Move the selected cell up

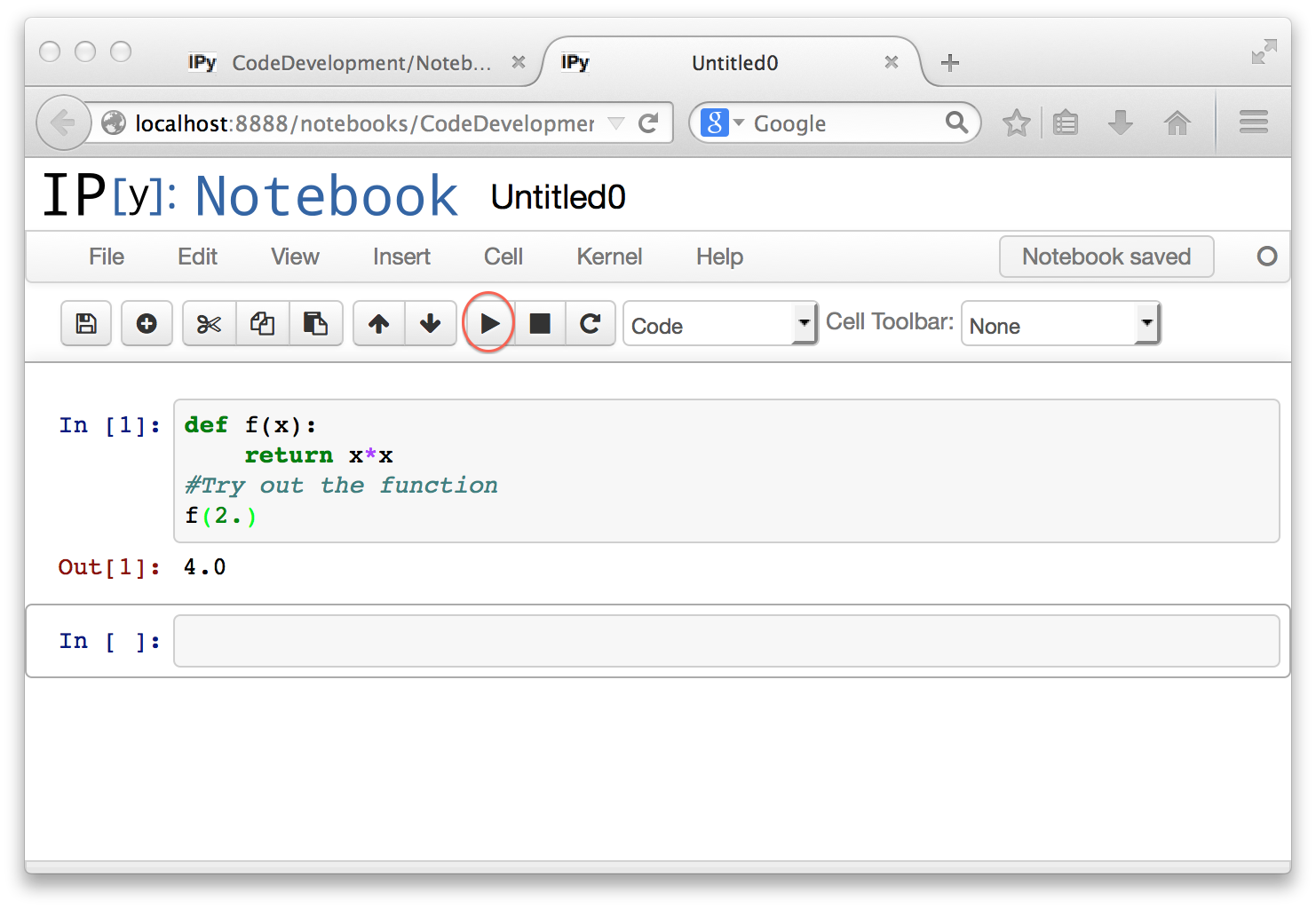coord(379,324)
